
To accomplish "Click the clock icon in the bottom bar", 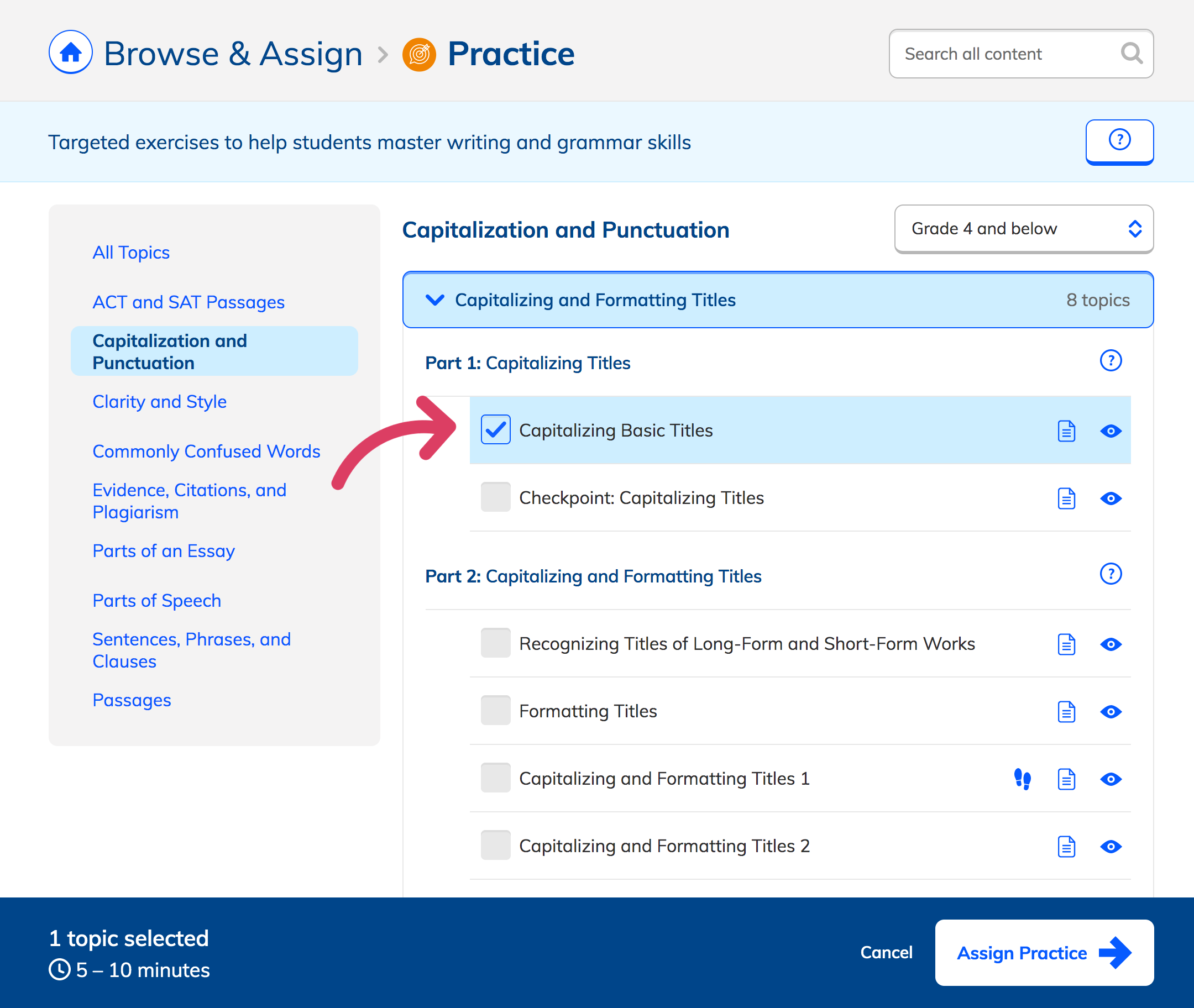I will [x=60, y=970].
